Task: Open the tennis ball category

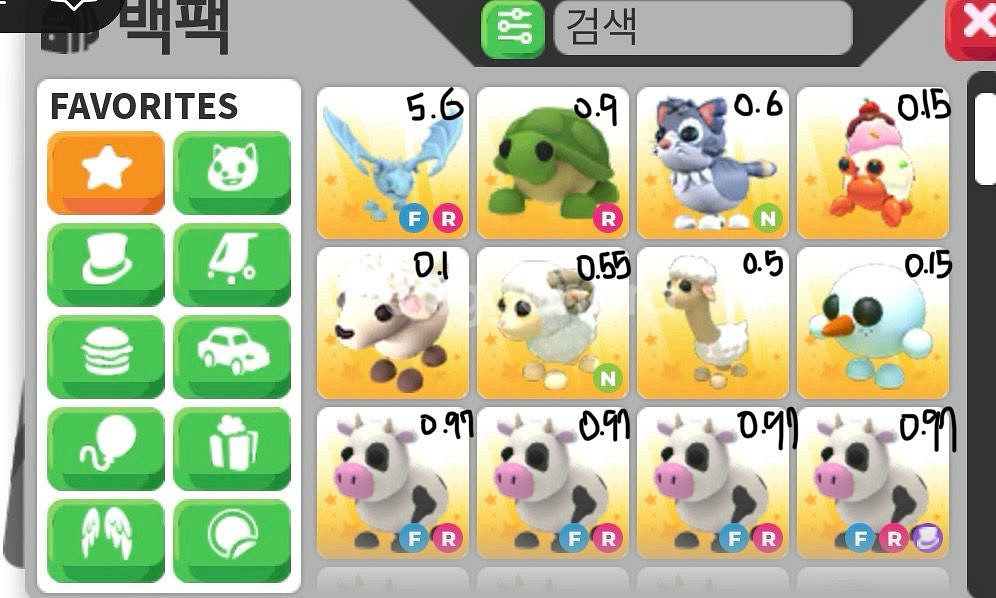Action: [232, 541]
